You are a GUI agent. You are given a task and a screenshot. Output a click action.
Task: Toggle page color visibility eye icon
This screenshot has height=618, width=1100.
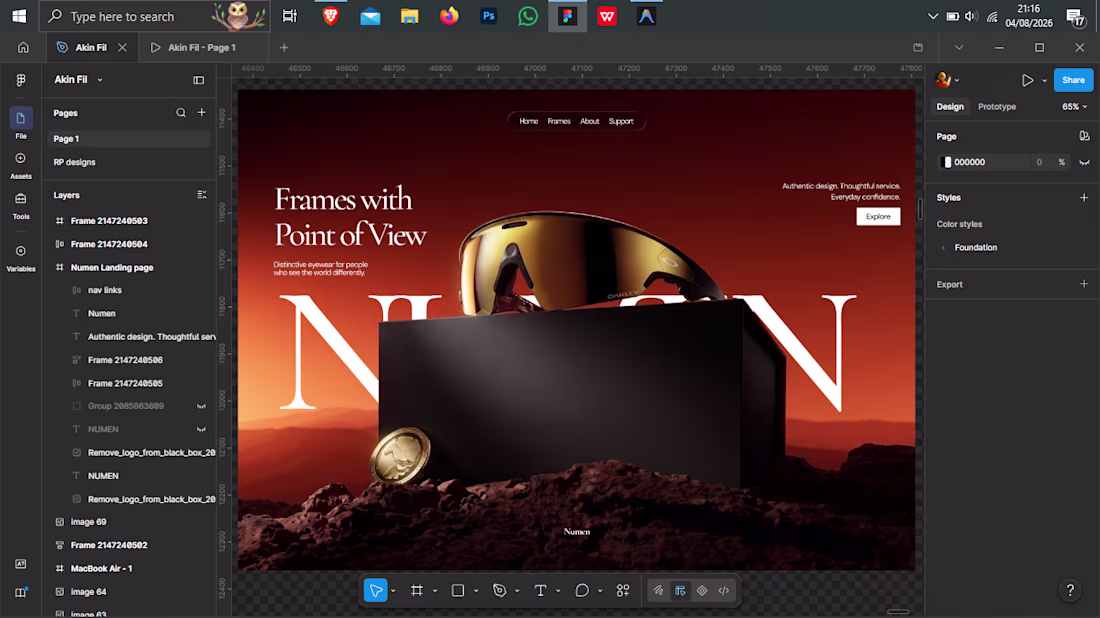pyautogui.click(x=1084, y=162)
